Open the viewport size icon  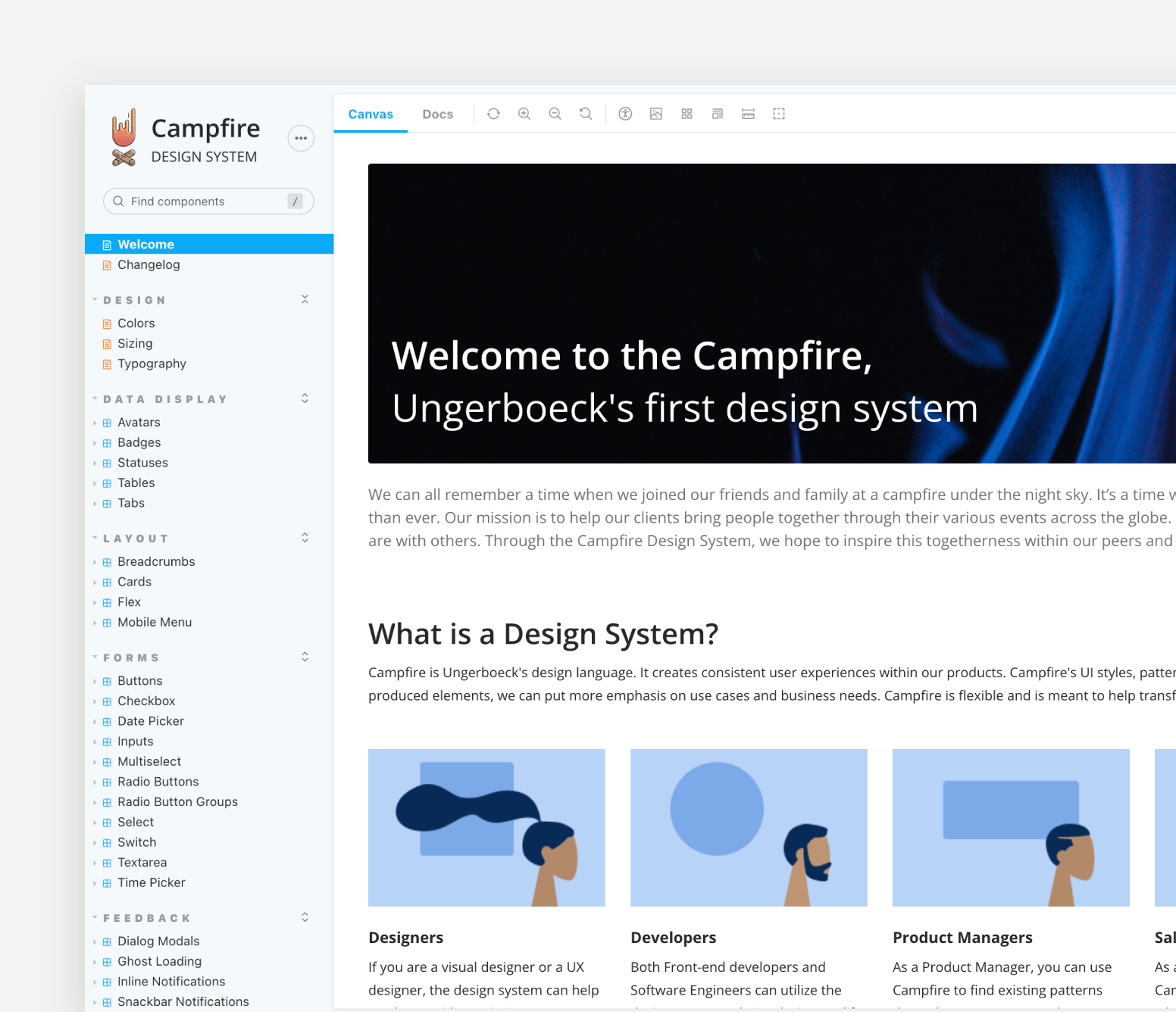718,114
